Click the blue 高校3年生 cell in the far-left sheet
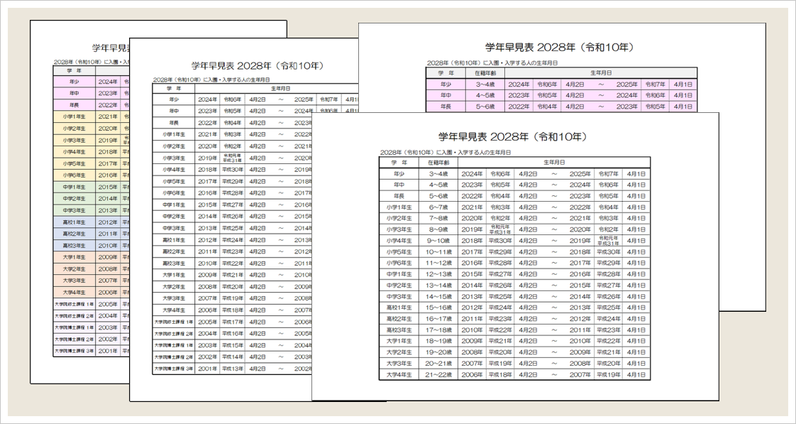Viewport: 796px width, 424px height. coord(74,246)
